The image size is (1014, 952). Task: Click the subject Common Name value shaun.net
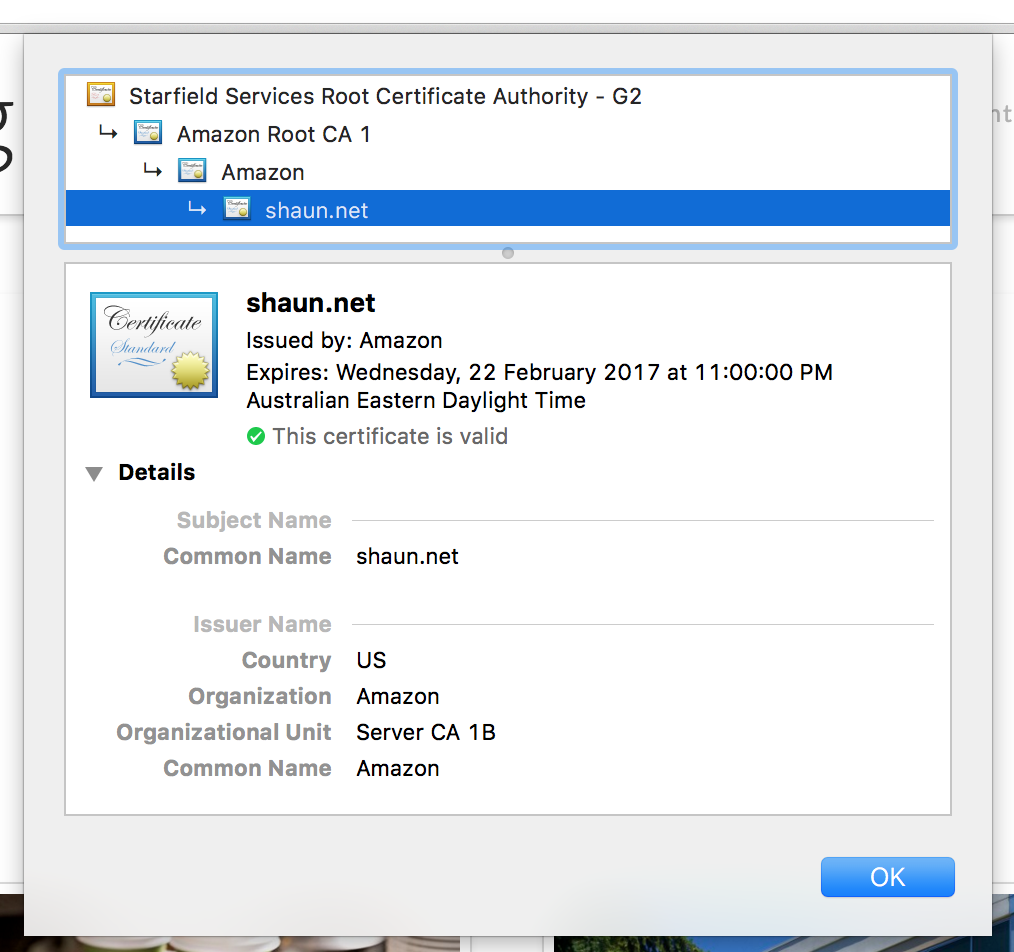point(407,556)
